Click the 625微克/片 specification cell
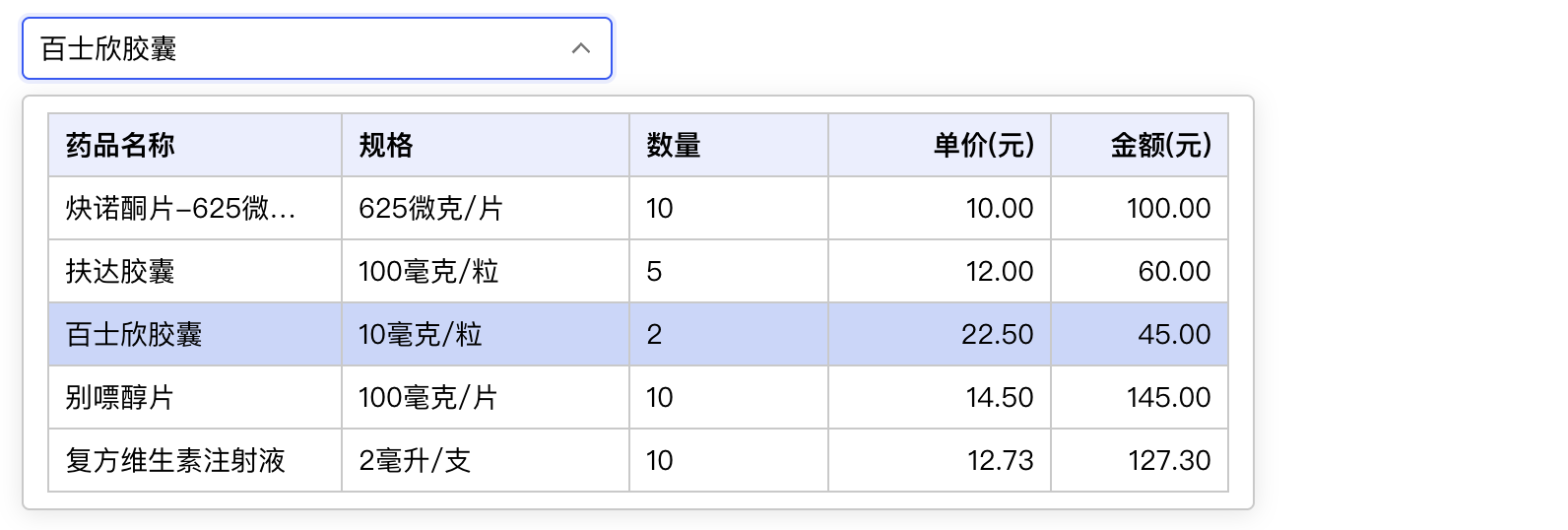The width and height of the screenshot is (1568, 530). click(486, 208)
